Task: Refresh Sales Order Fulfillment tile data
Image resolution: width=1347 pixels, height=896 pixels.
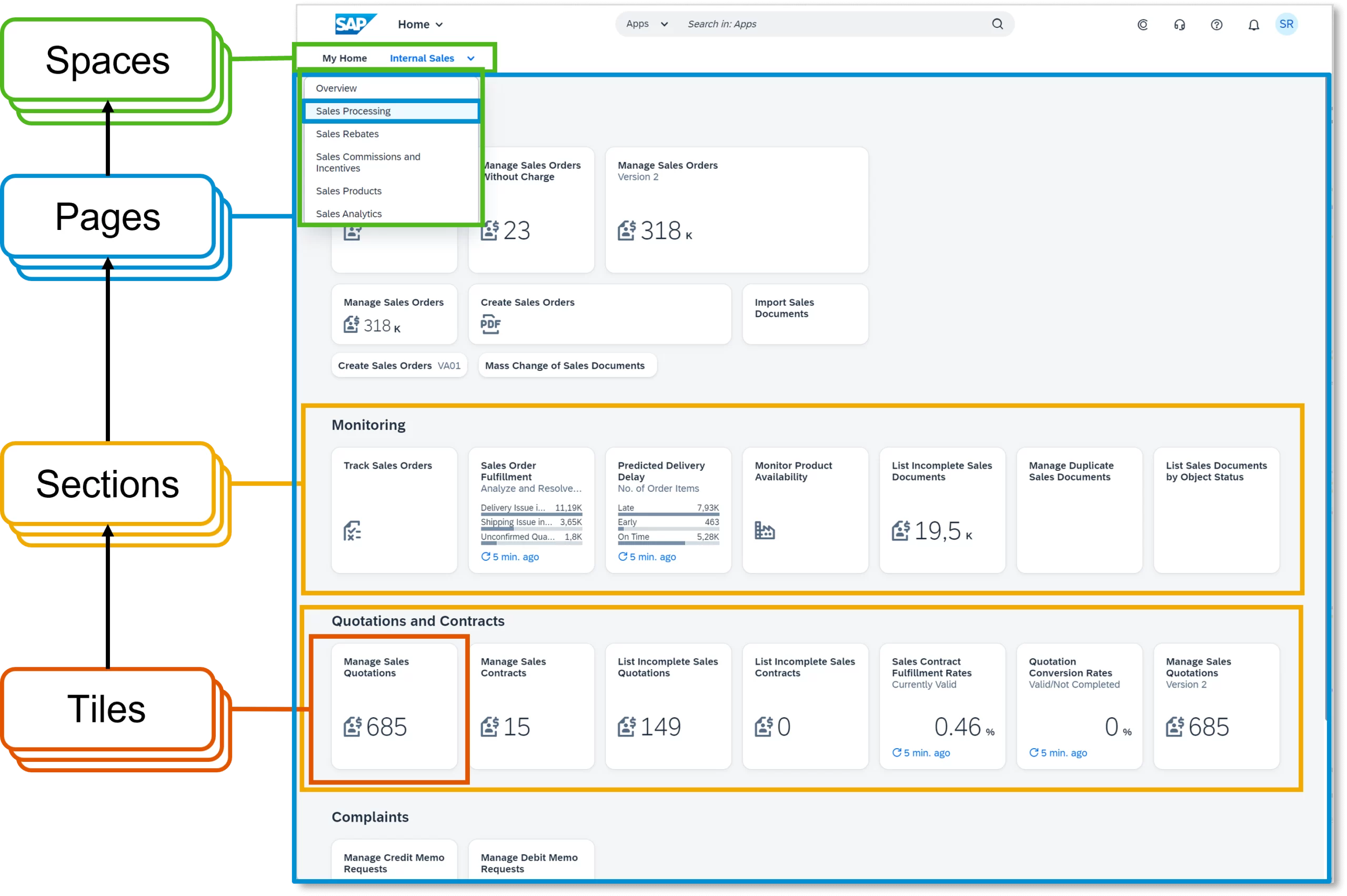Action: (485, 557)
